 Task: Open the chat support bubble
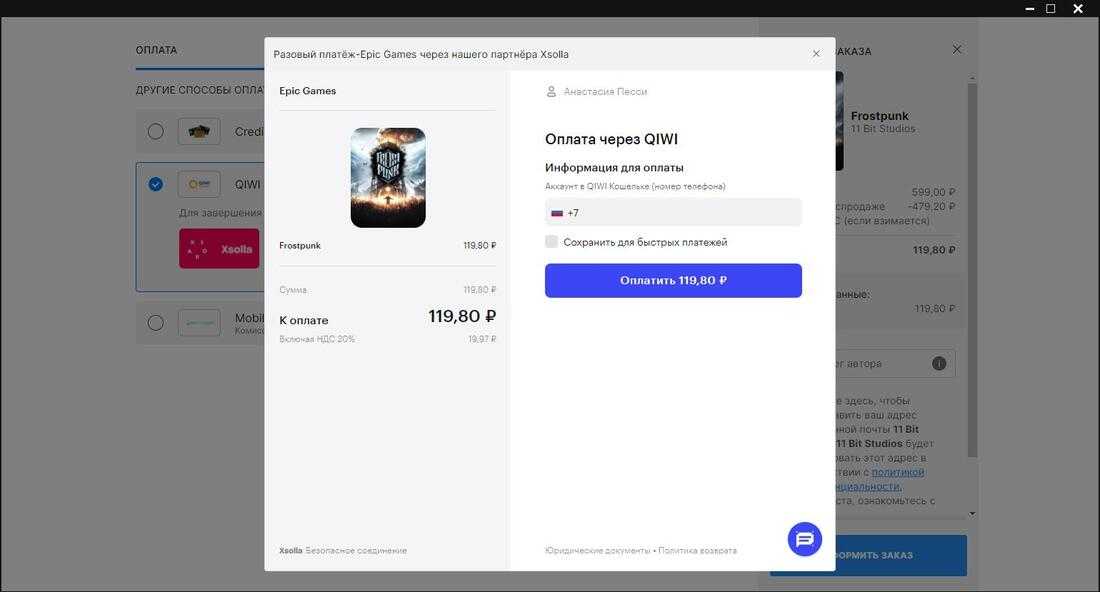click(x=805, y=539)
